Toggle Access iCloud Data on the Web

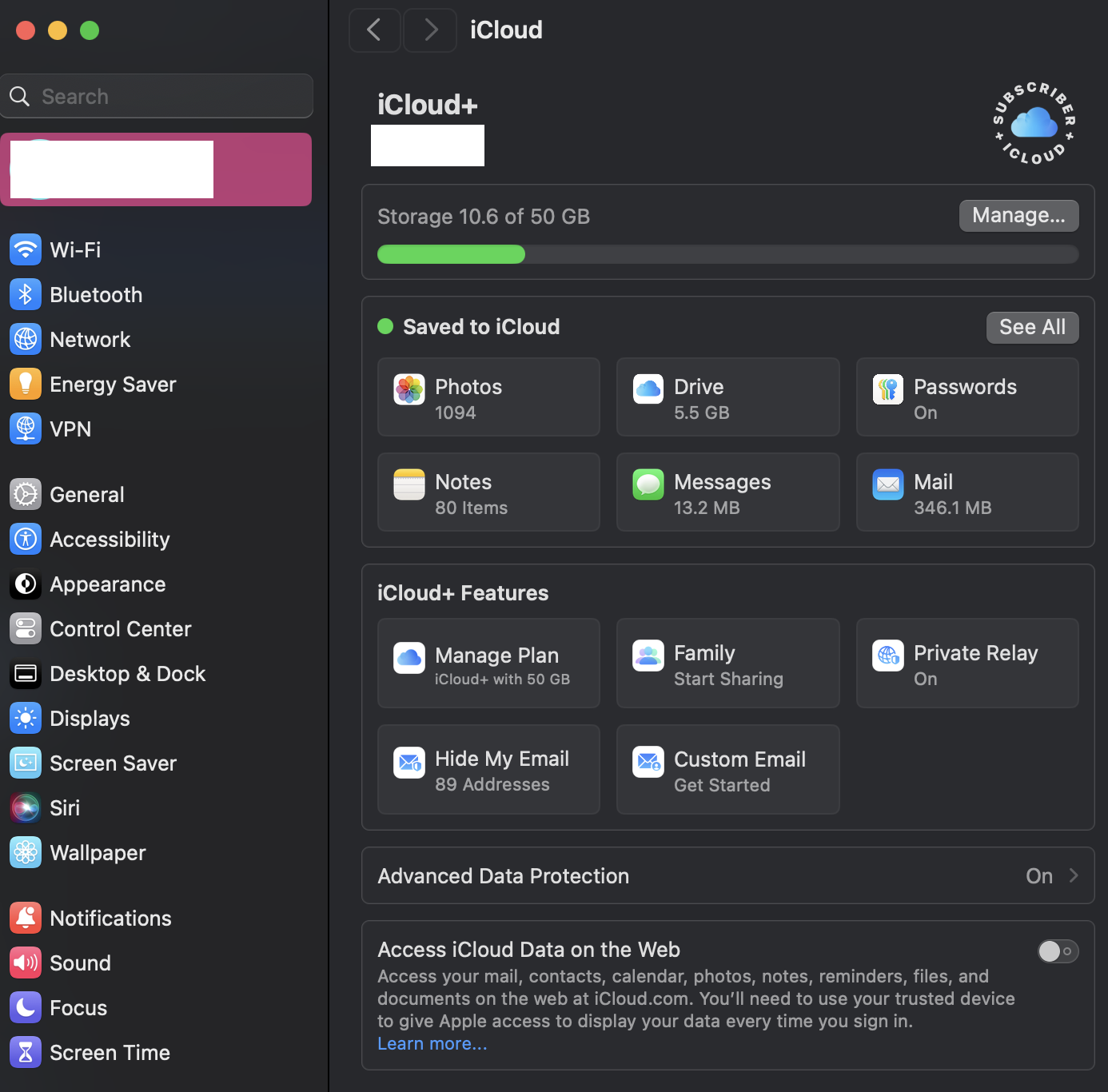click(x=1058, y=951)
